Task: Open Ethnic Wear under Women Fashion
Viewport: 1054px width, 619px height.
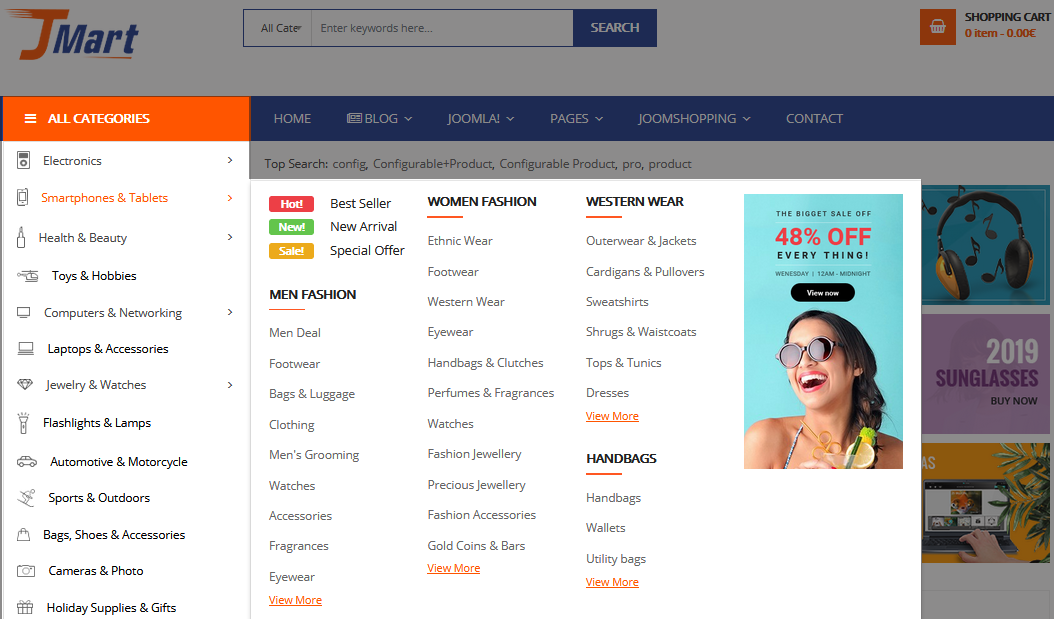Action: (x=460, y=241)
